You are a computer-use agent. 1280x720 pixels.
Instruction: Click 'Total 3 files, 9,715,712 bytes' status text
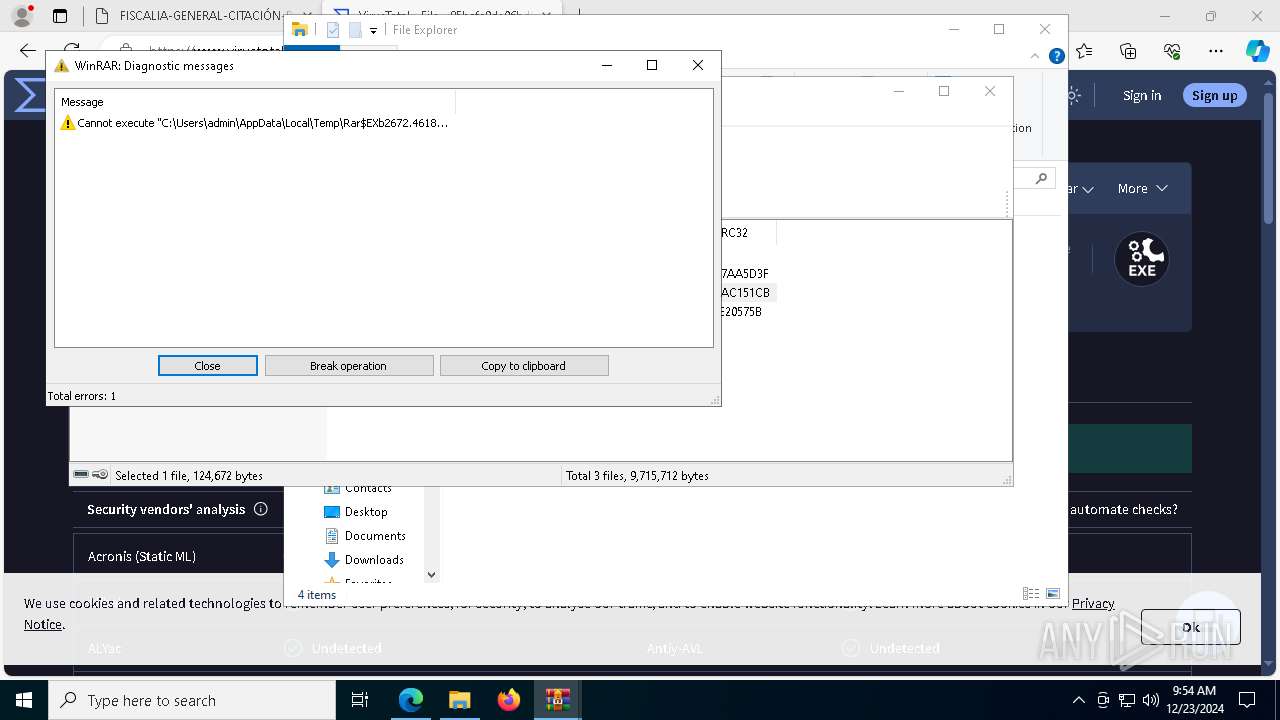coord(637,476)
